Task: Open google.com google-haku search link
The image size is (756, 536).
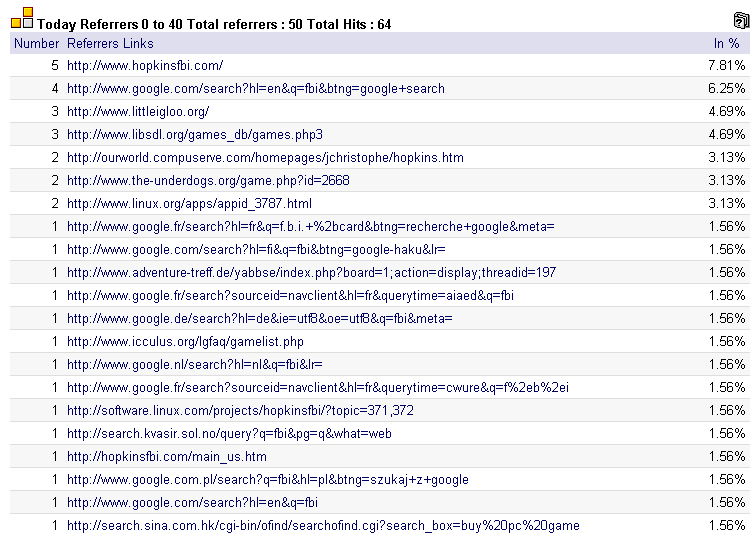Action: pos(256,250)
